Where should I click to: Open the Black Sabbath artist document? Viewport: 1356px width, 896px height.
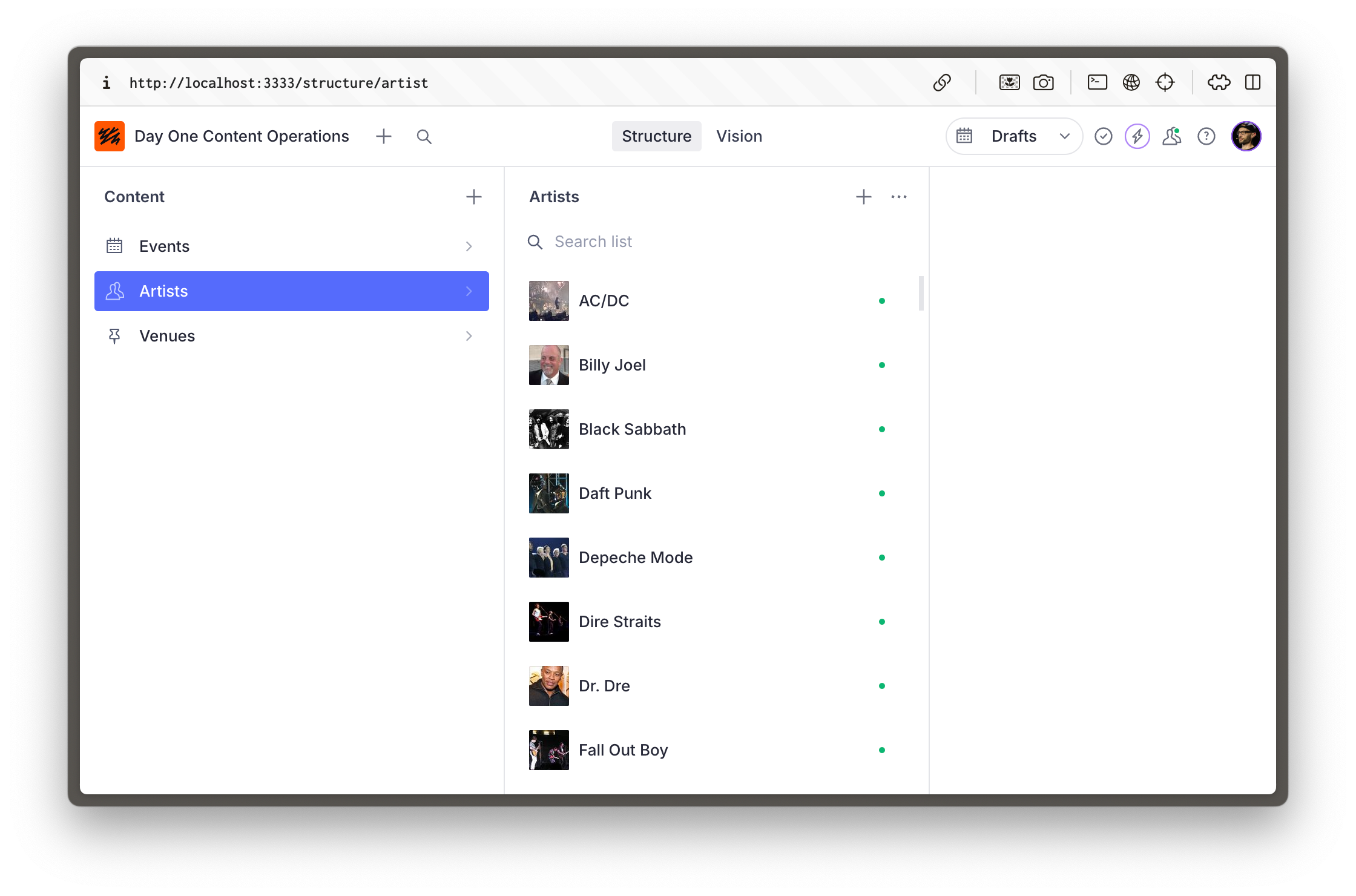(717, 429)
